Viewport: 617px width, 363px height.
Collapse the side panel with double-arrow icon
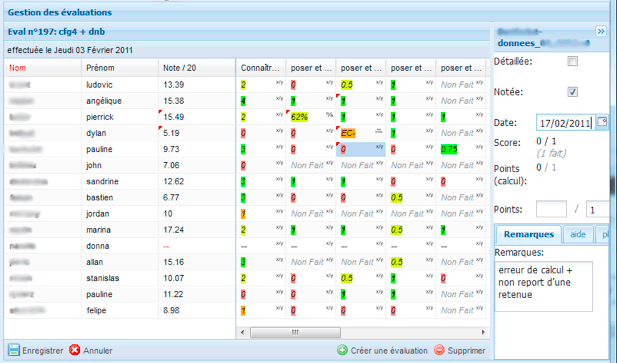coord(601,31)
